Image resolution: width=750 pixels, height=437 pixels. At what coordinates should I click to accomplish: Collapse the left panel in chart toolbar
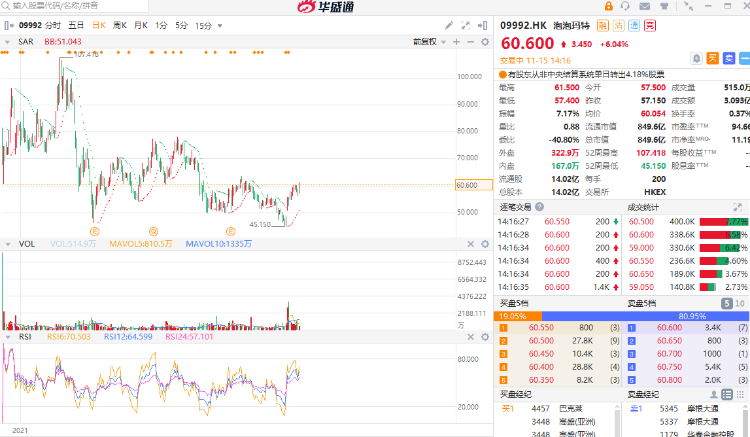coord(9,25)
